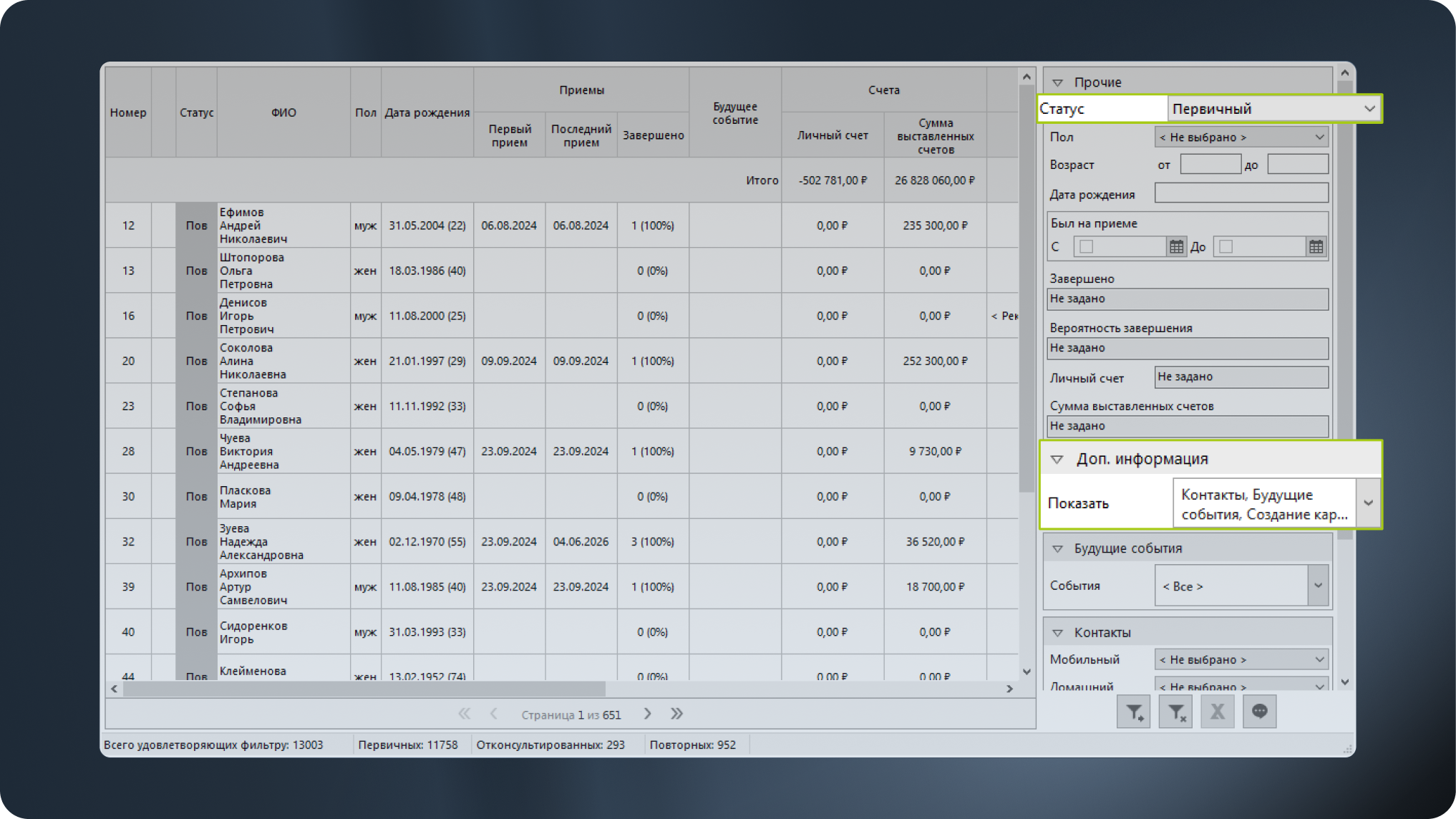Viewport: 1456px width, 819px height.
Task: Collapse the Контакты section
Action: [1057, 633]
